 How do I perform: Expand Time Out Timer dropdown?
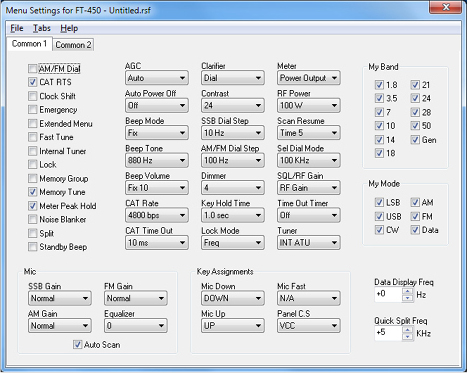point(309,215)
